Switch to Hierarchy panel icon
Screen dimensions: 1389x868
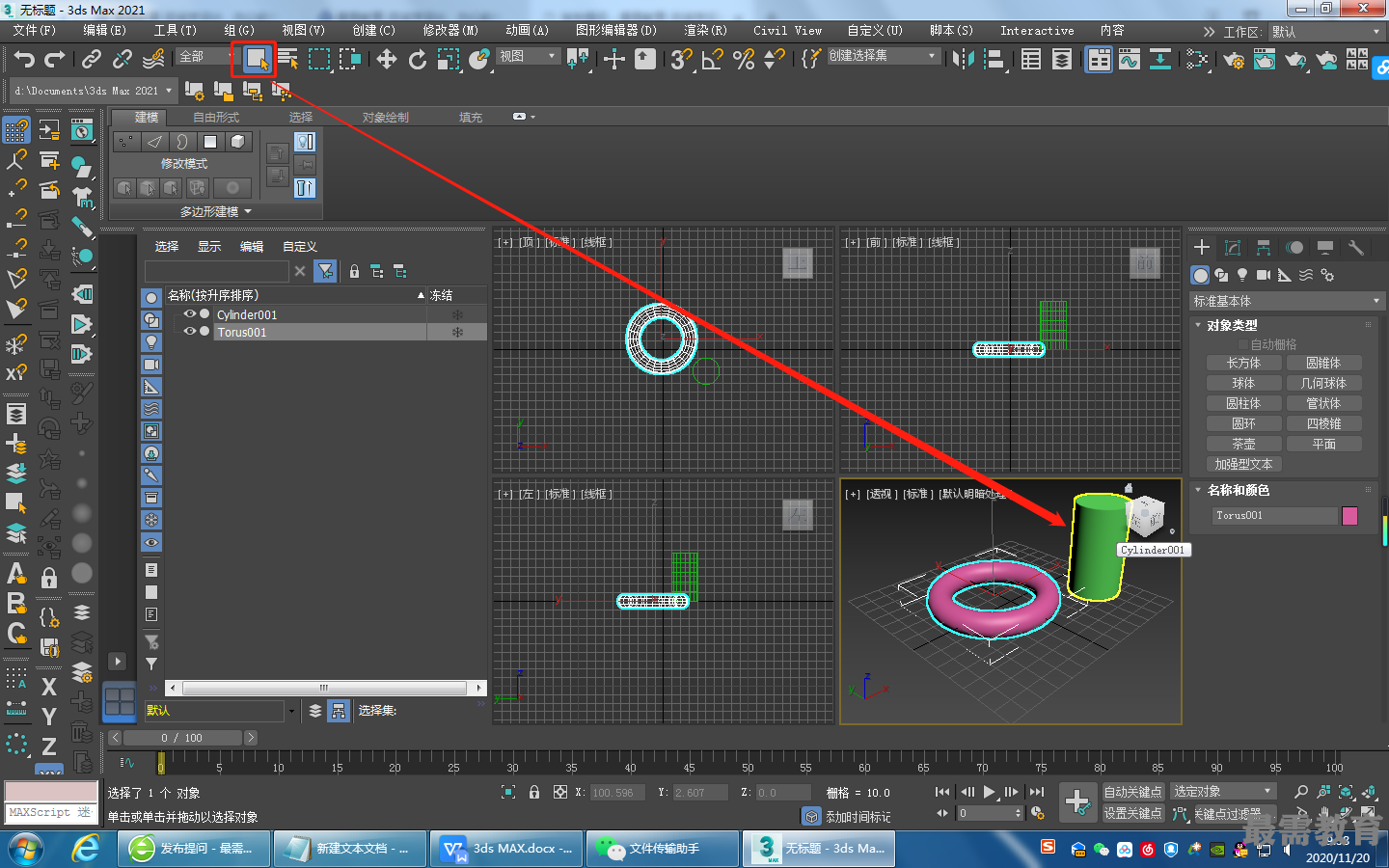[x=1264, y=248]
